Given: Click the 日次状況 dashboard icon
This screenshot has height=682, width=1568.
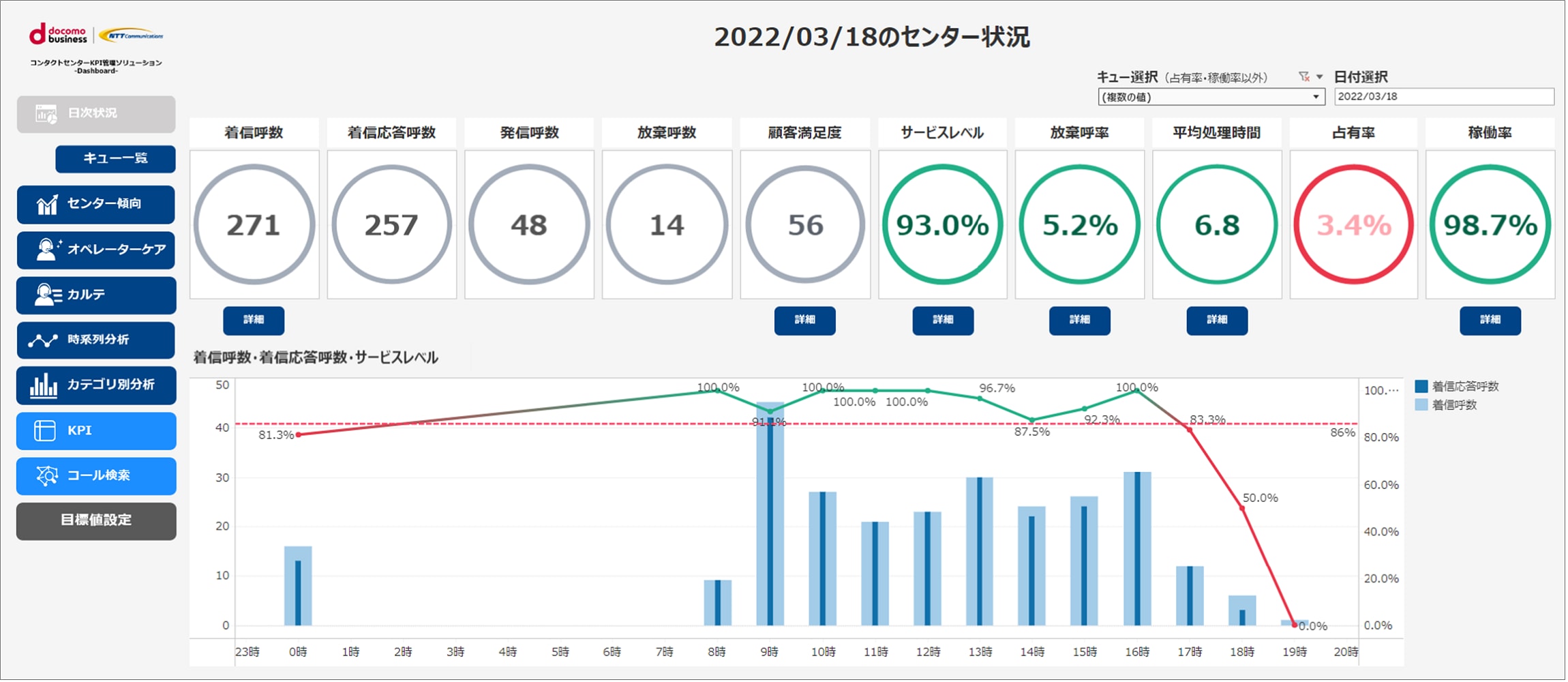Looking at the screenshot, I should pos(46,114).
